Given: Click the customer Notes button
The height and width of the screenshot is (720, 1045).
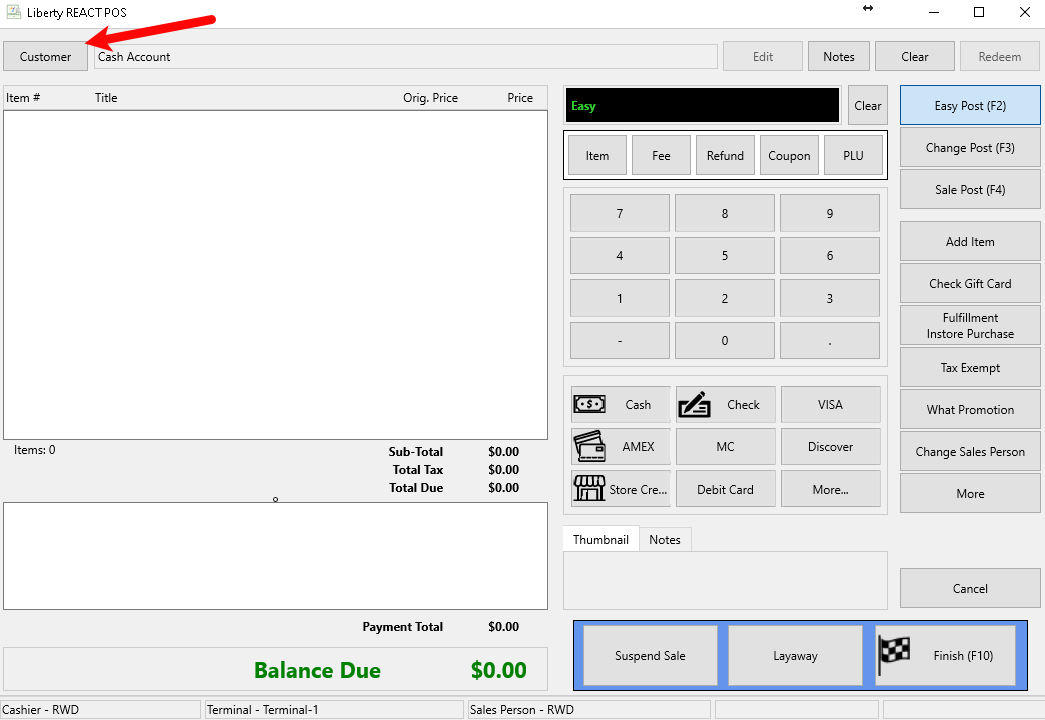Looking at the screenshot, I should click(x=838, y=57).
